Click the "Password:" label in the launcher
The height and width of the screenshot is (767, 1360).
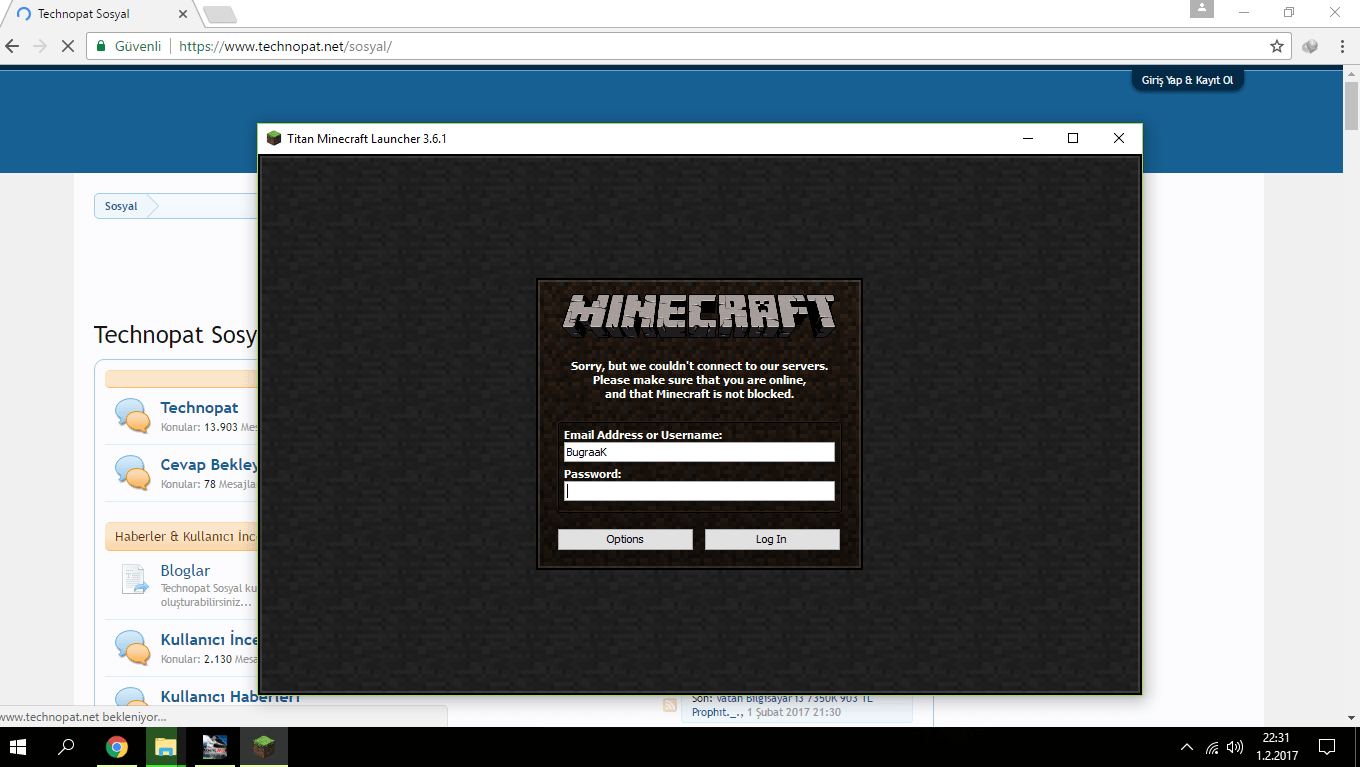point(592,474)
